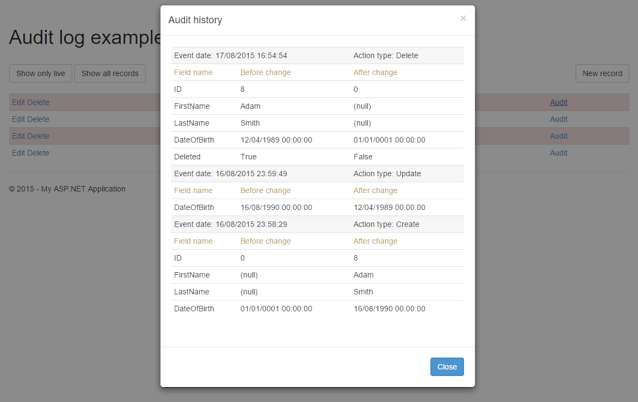Click the Action type: Create cell

coord(388,224)
